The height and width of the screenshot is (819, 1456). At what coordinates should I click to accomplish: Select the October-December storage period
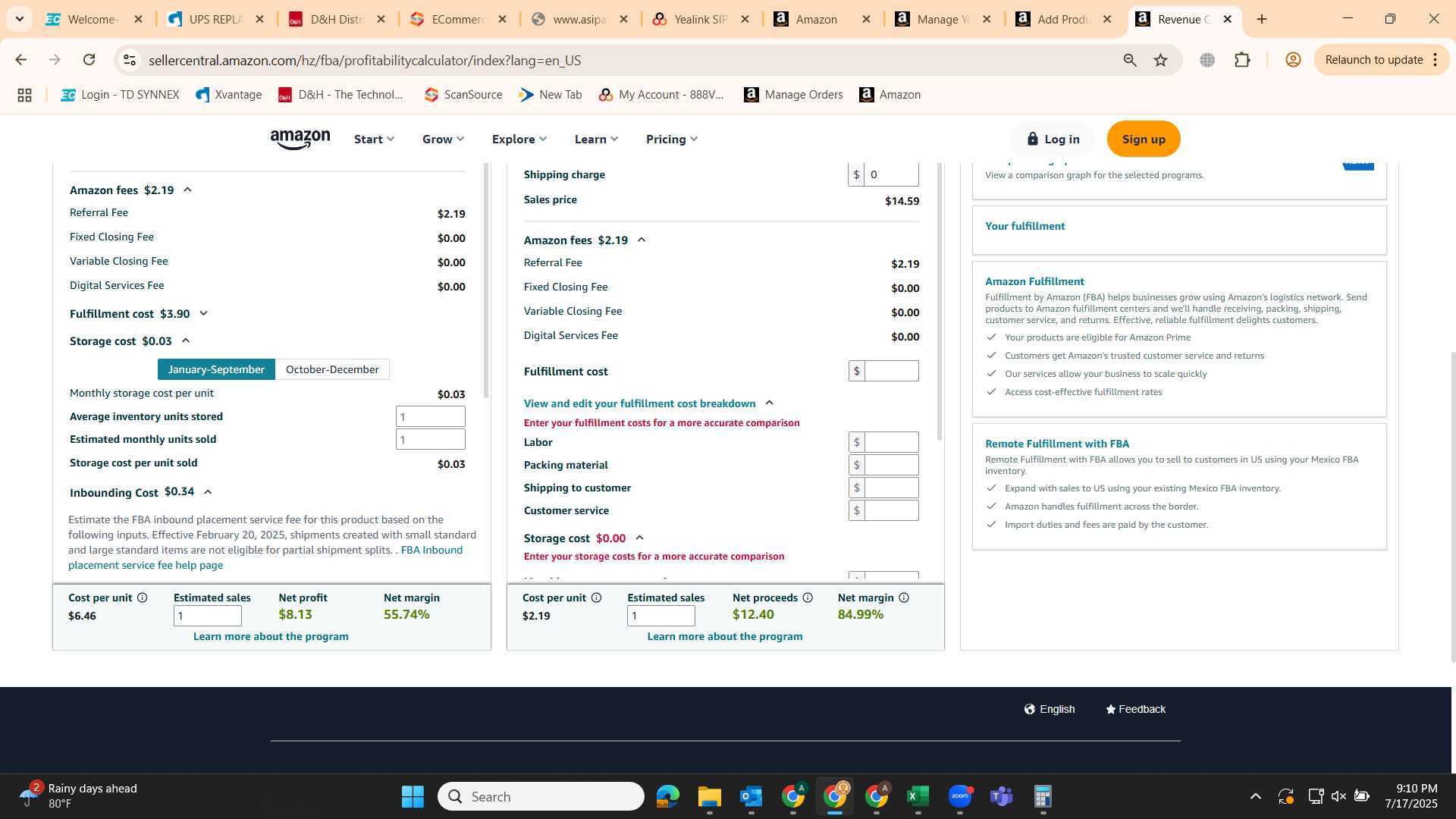click(332, 369)
